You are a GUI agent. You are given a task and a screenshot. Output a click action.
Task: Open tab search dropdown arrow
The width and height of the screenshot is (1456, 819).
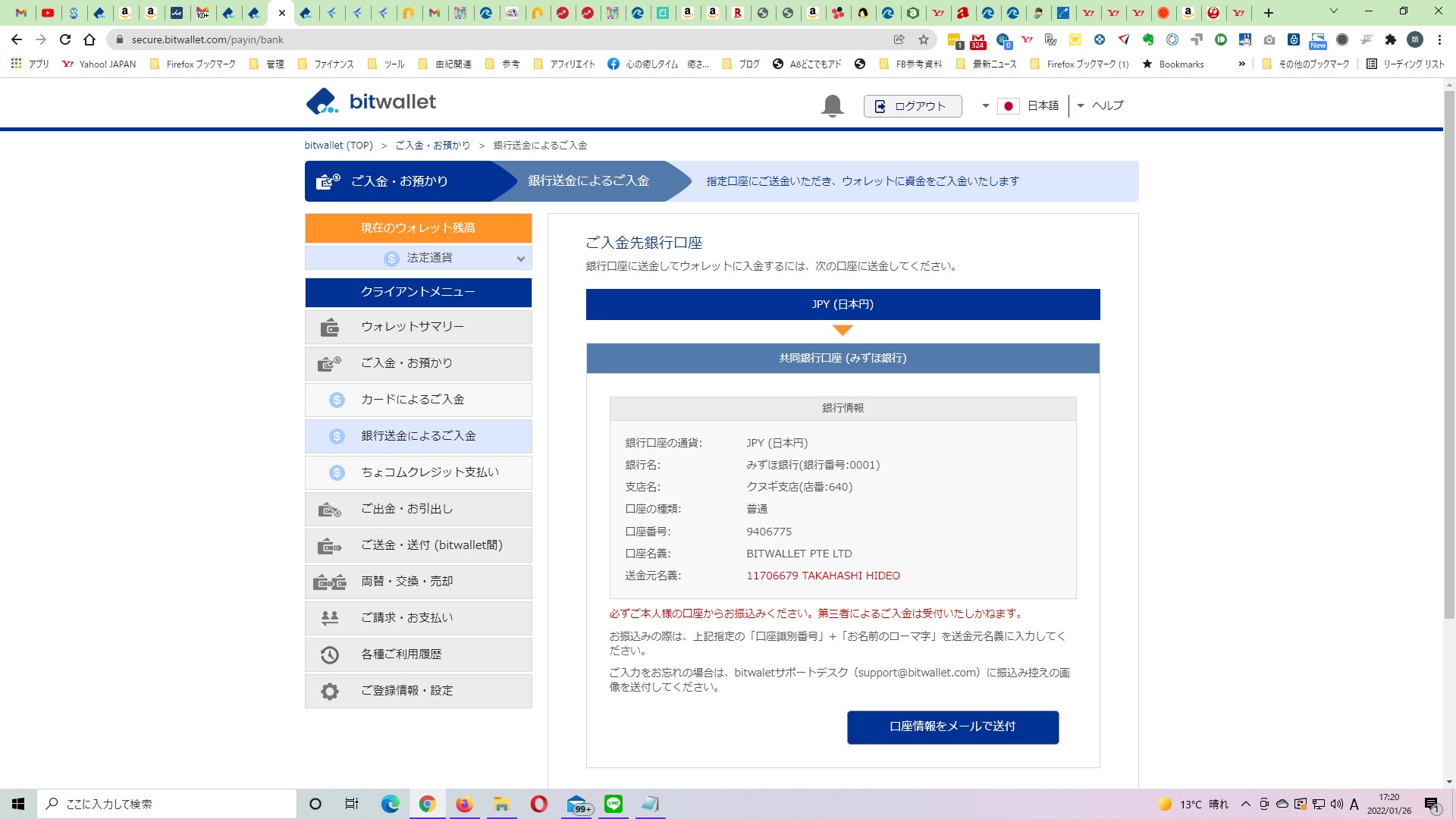tap(1334, 11)
